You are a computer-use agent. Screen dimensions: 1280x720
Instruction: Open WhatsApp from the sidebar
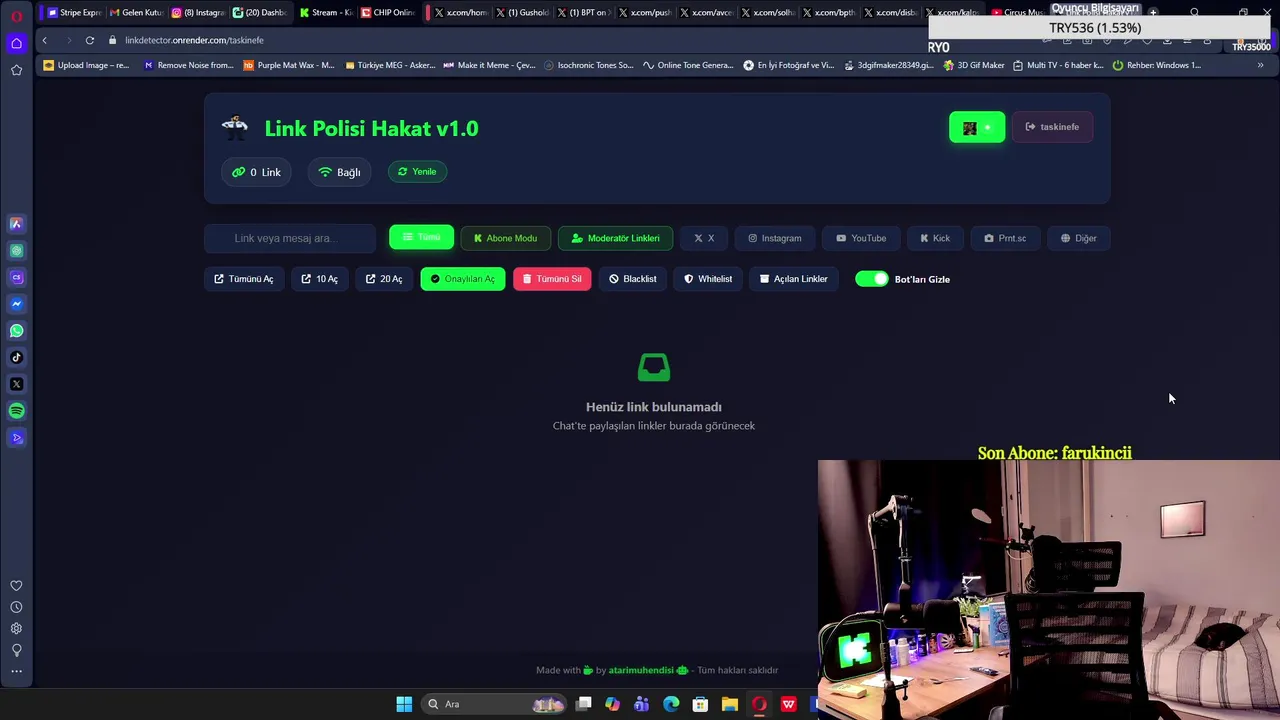pyautogui.click(x=16, y=331)
